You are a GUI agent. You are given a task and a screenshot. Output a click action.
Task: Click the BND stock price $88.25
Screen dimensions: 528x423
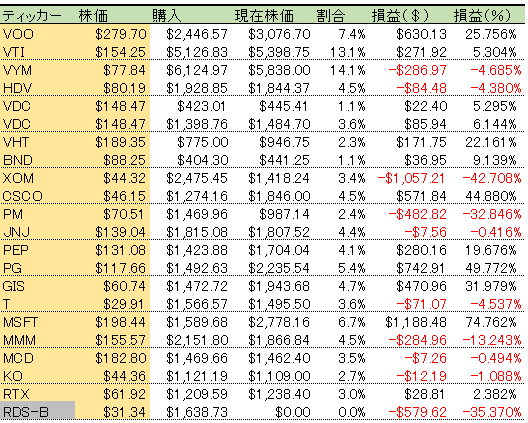point(125,160)
